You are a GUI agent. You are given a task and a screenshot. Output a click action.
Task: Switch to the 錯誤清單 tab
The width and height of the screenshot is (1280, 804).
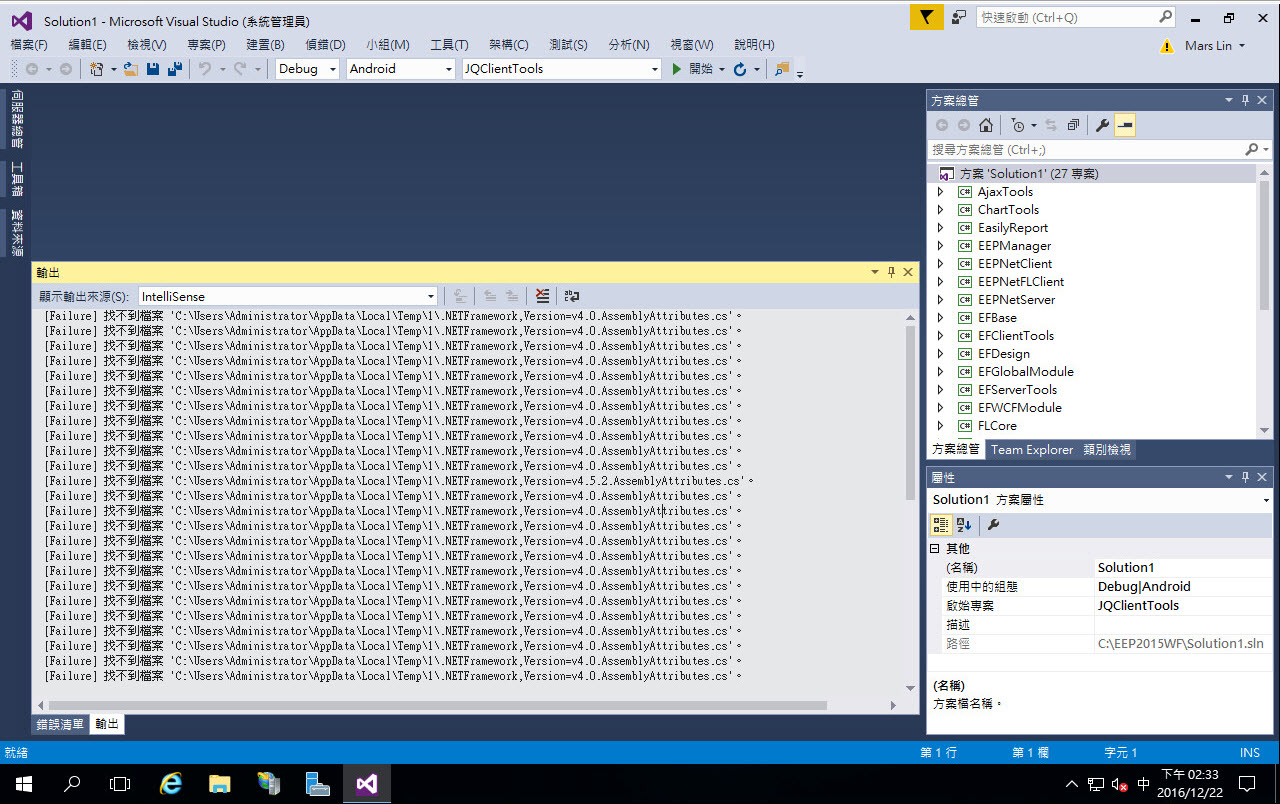[x=60, y=724]
